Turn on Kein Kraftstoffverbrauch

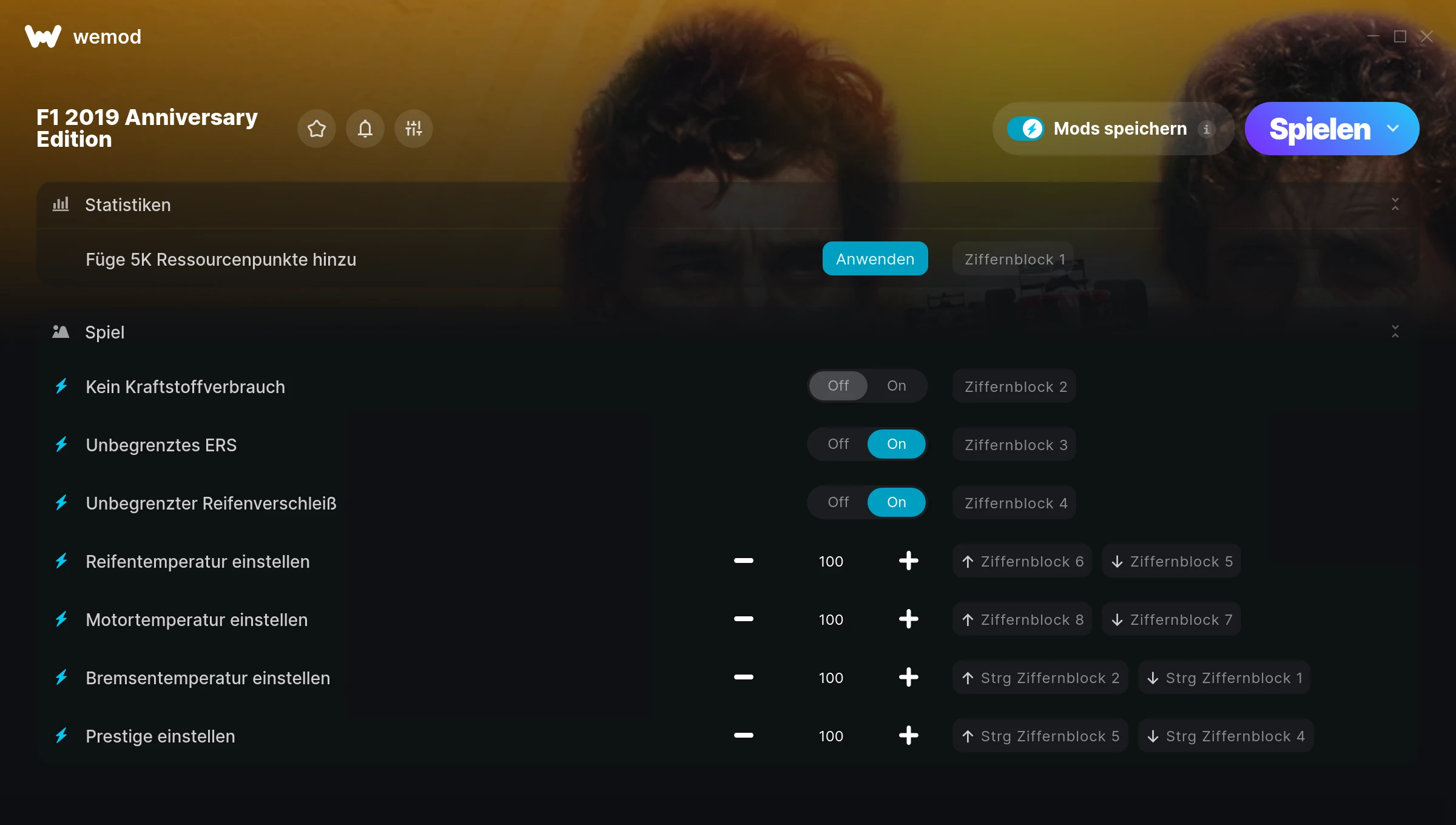[x=896, y=386]
